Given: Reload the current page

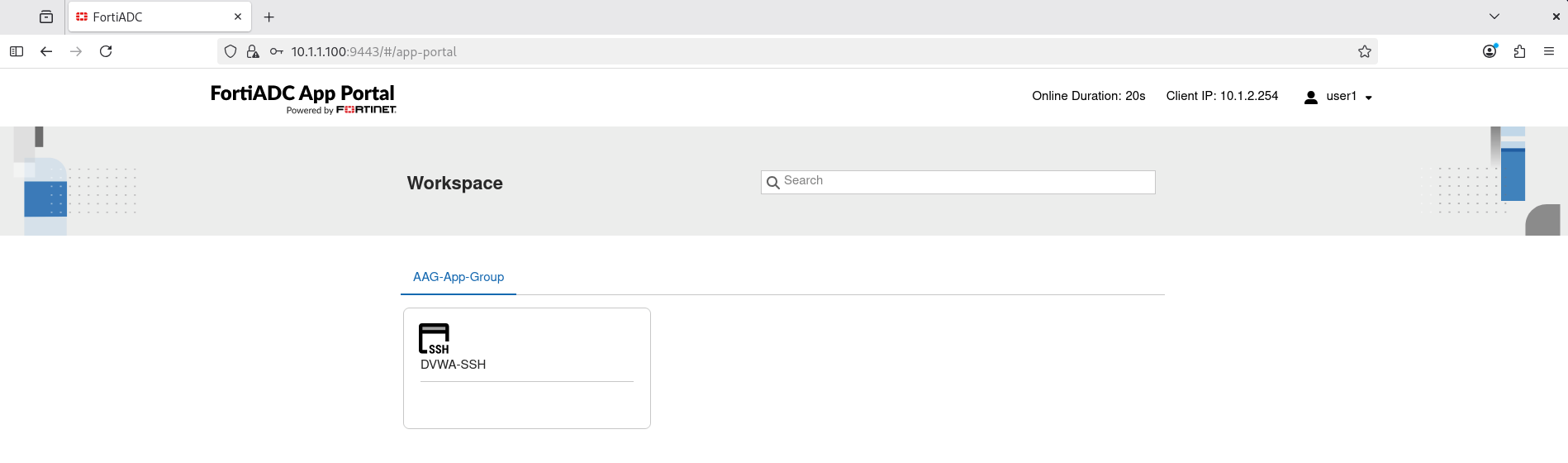Looking at the screenshot, I should [x=106, y=51].
